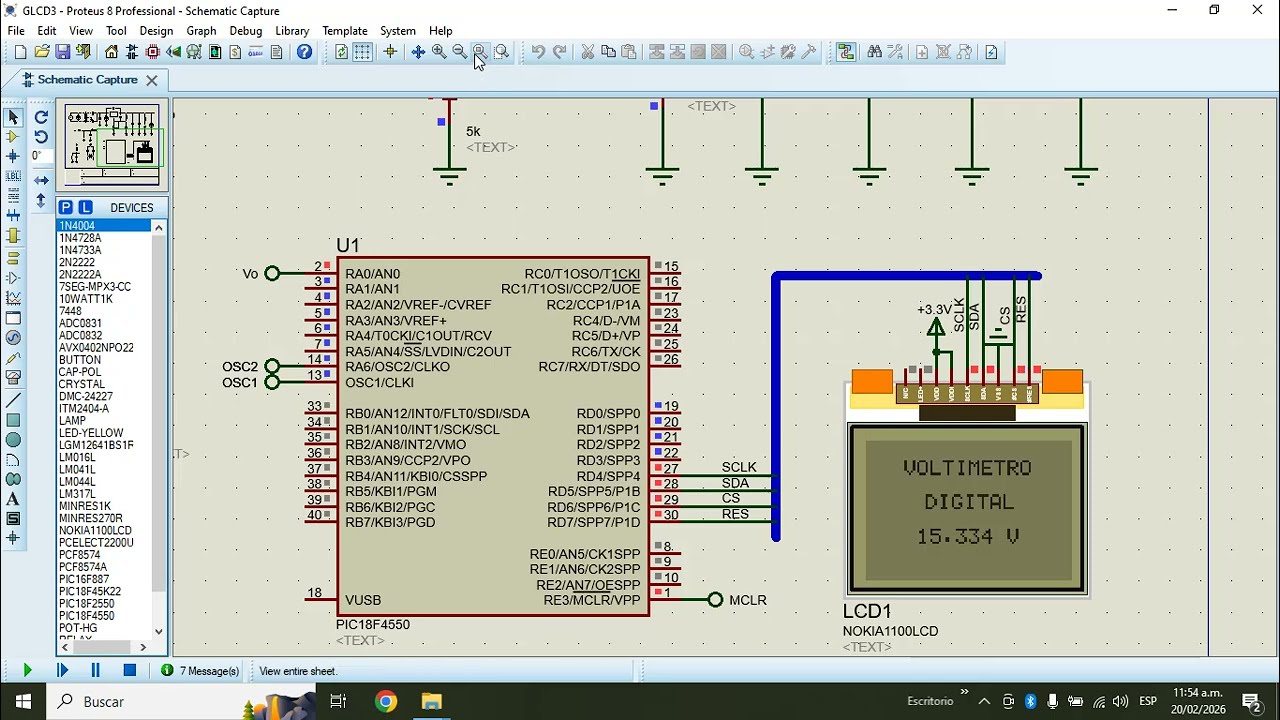
Task: Click rotate clockwise icon
Action: [41, 117]
